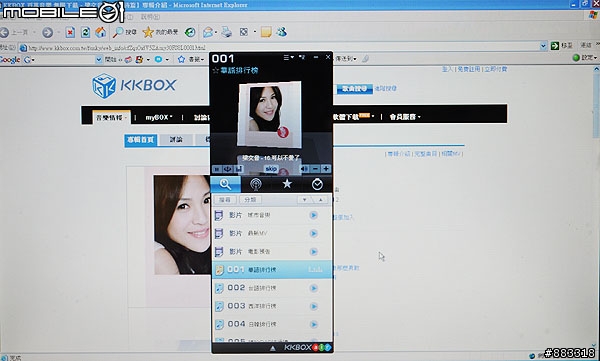Switch to the KKBOX search magnifier tab

tap(225, 185)
